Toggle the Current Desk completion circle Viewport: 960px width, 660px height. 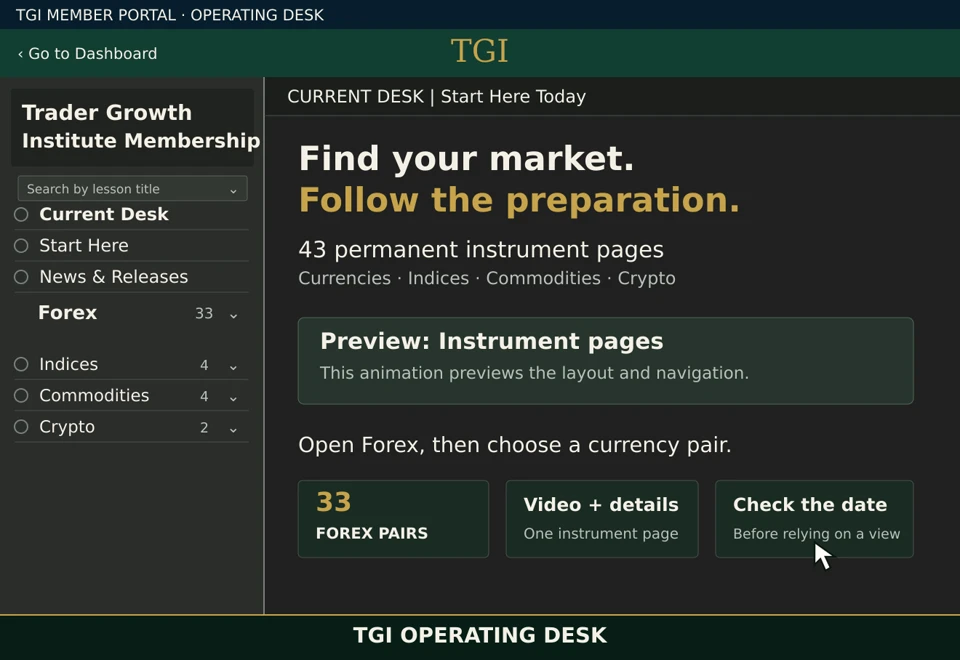21,214
